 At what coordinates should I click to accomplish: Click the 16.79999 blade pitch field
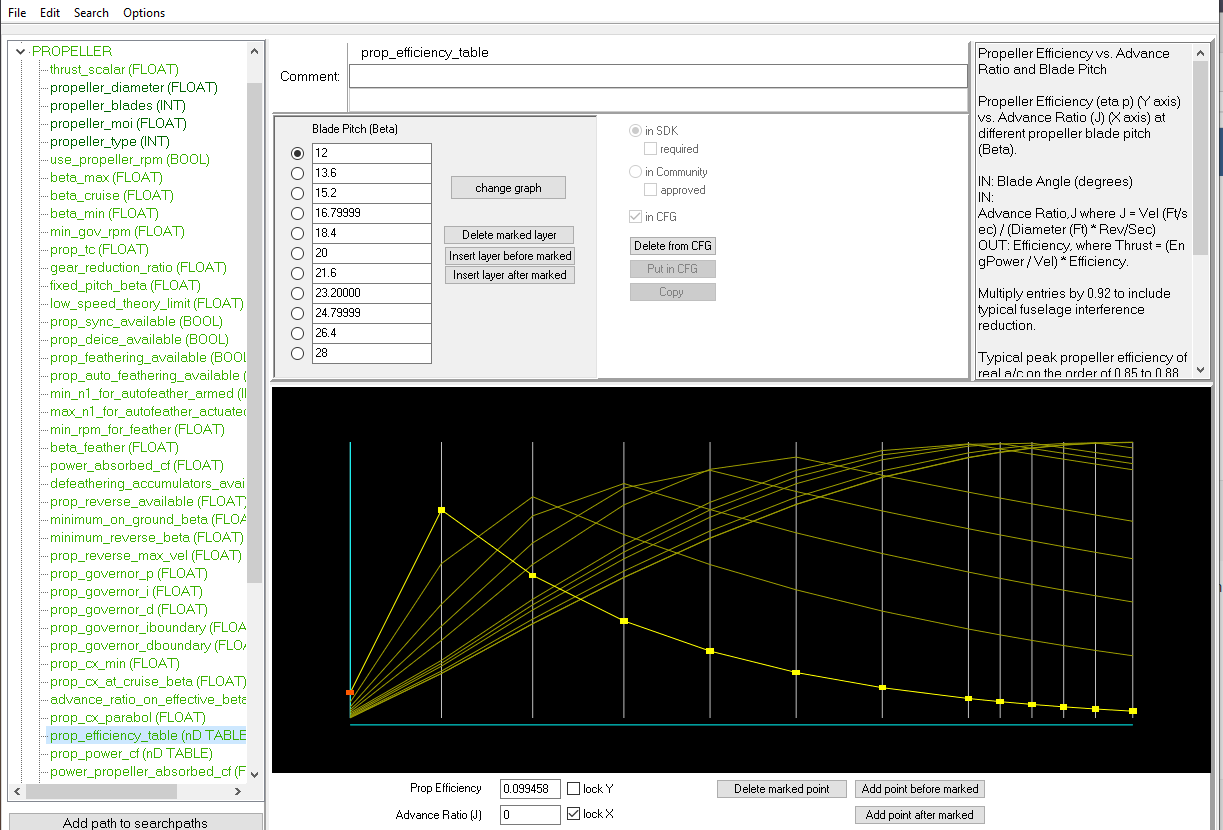point(372,213)
